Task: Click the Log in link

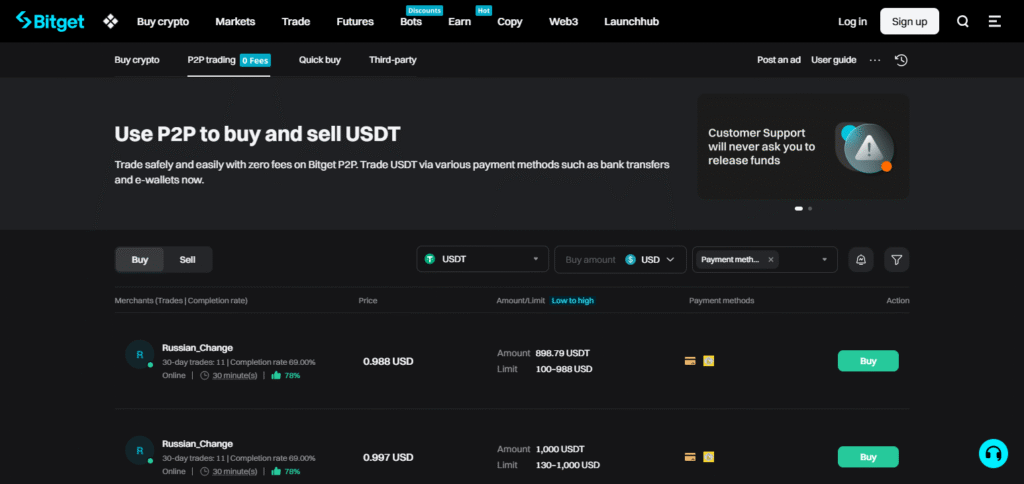Action: tap(852, 22)
